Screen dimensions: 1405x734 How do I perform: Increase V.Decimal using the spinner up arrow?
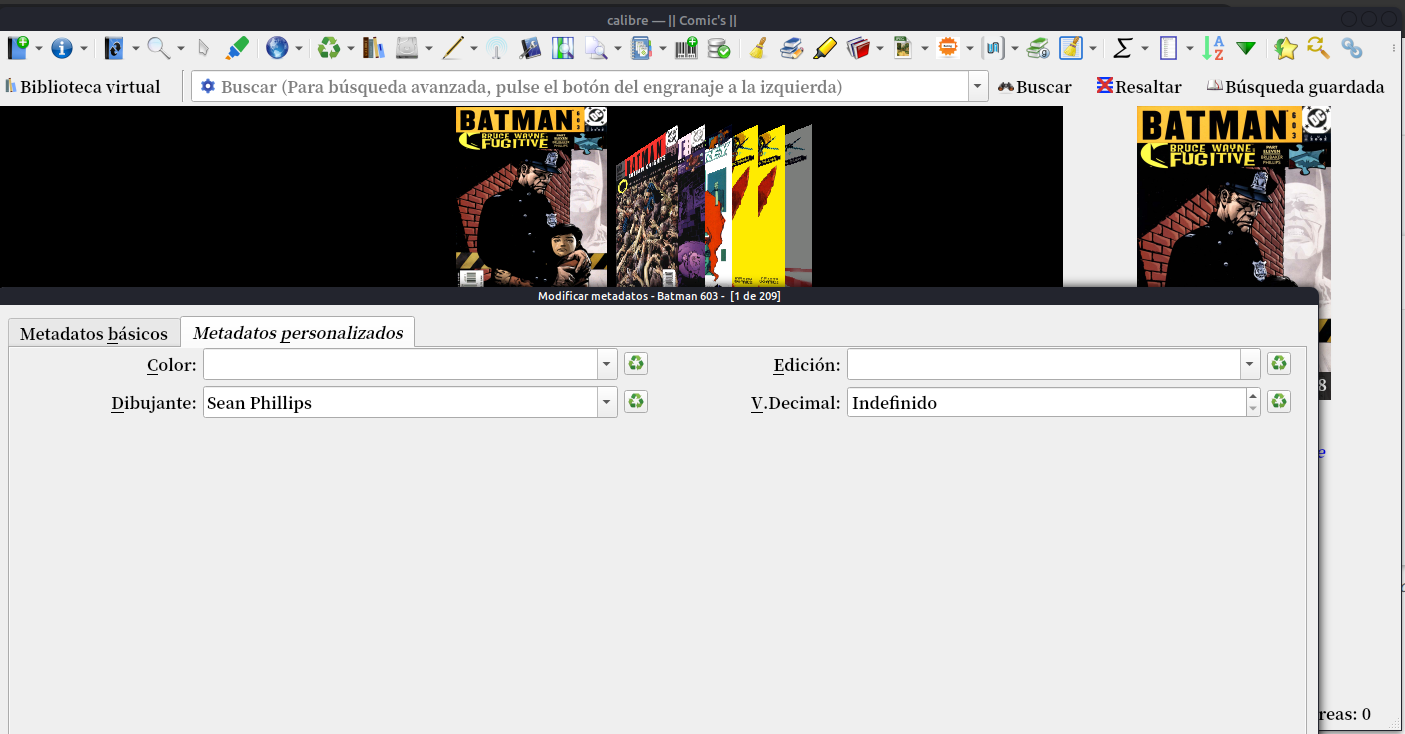(1253, 395)
